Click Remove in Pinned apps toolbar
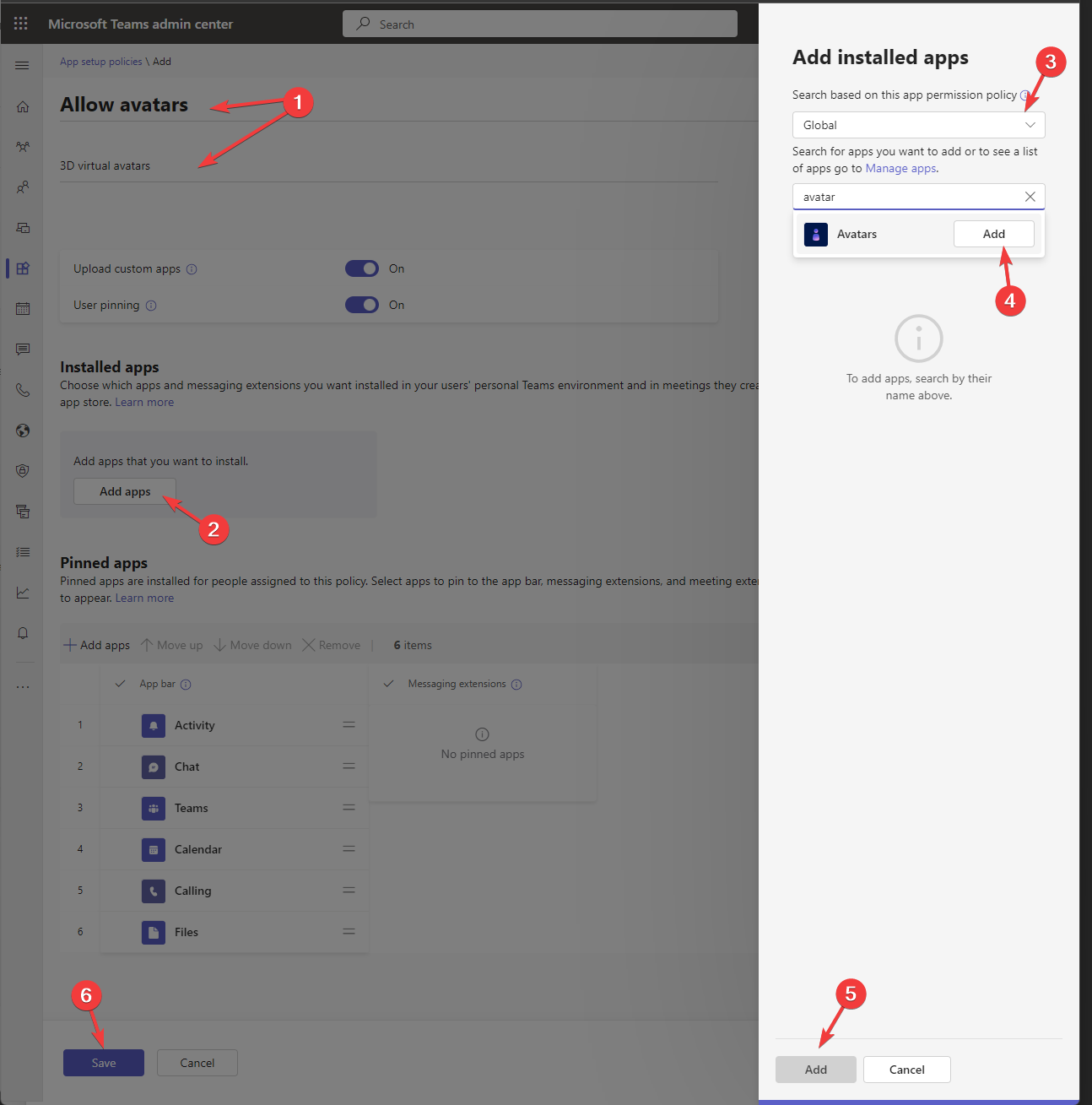This screenshot has height=1105, width=1092. (x=332, y=645)
